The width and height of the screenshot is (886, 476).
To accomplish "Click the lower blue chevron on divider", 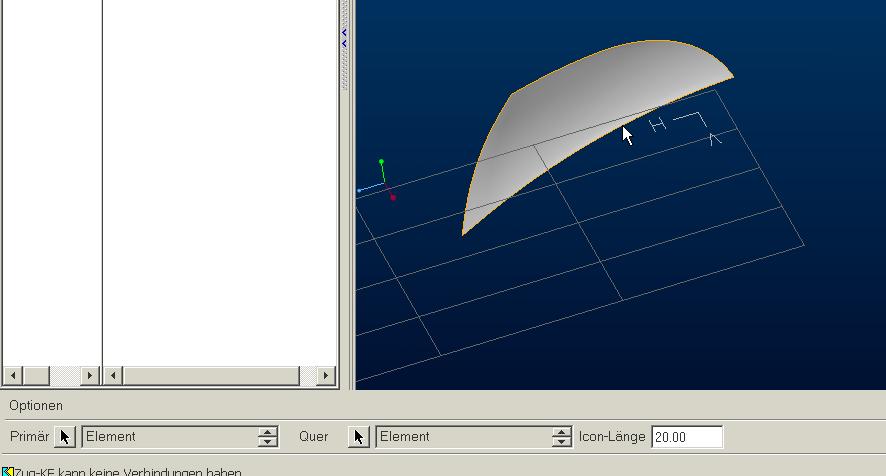I will (344, 44).
